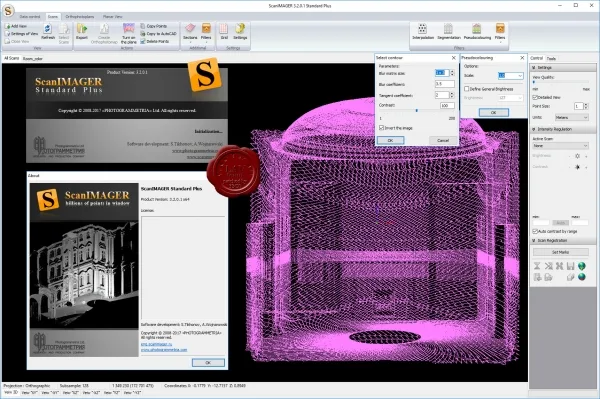Click the Set Marks button

click(561, 252)
